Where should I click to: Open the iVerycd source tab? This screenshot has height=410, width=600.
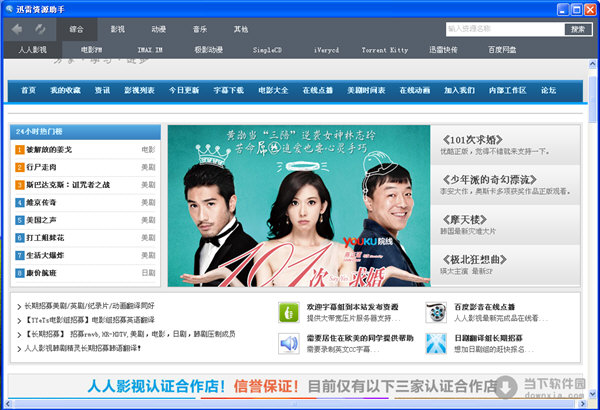(x=326, y=50)
